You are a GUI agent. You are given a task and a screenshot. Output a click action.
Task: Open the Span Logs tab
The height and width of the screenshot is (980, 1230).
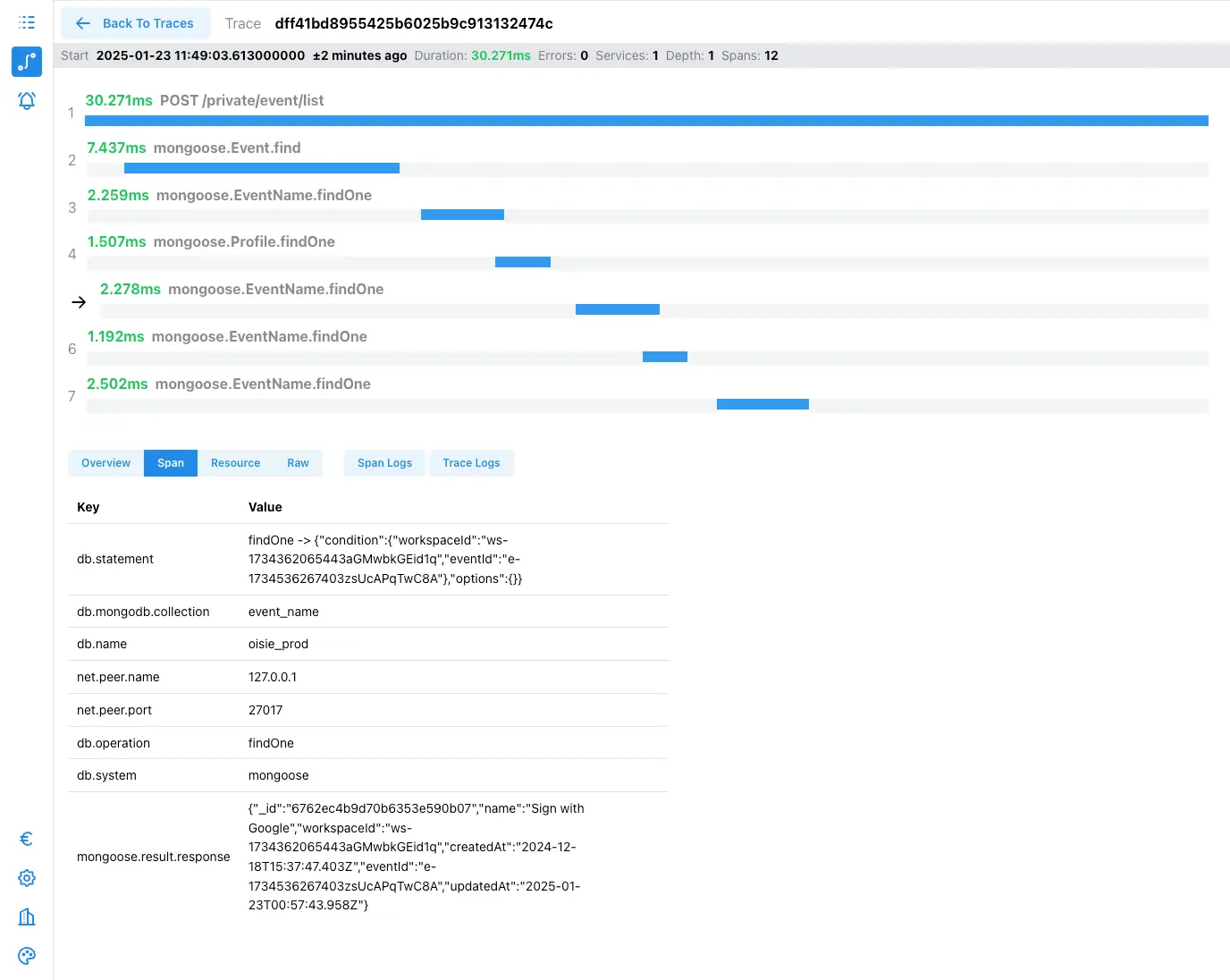coord(383,462)
